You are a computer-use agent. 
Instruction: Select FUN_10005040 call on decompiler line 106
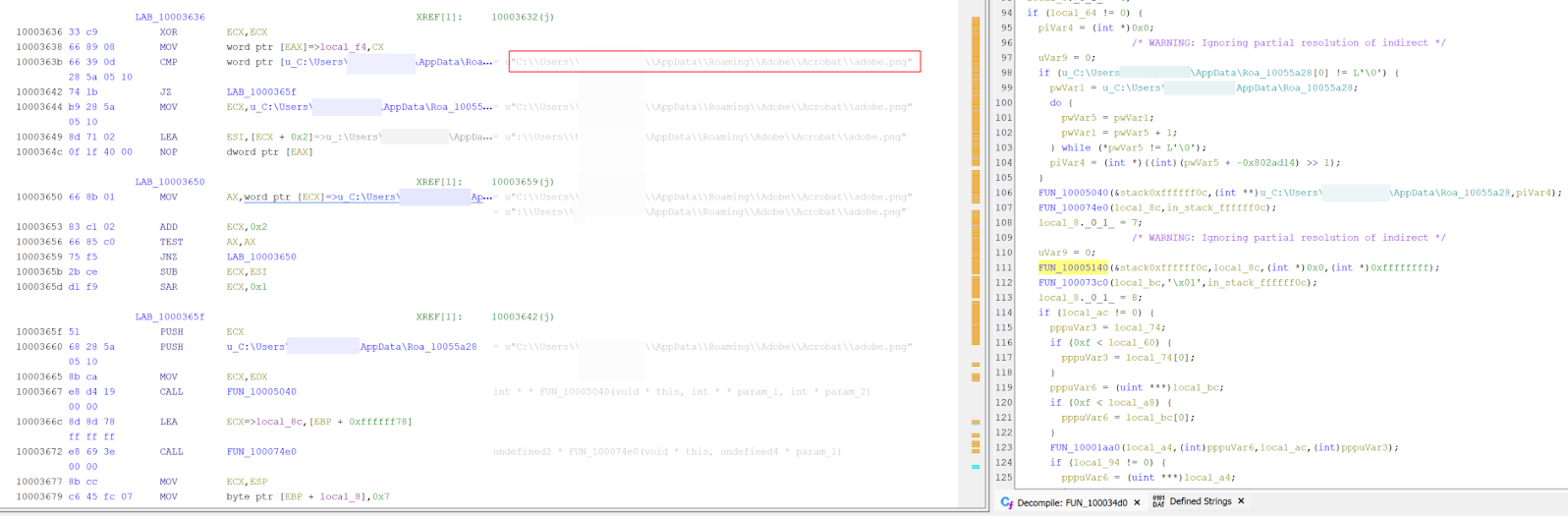coord(1073,193)
